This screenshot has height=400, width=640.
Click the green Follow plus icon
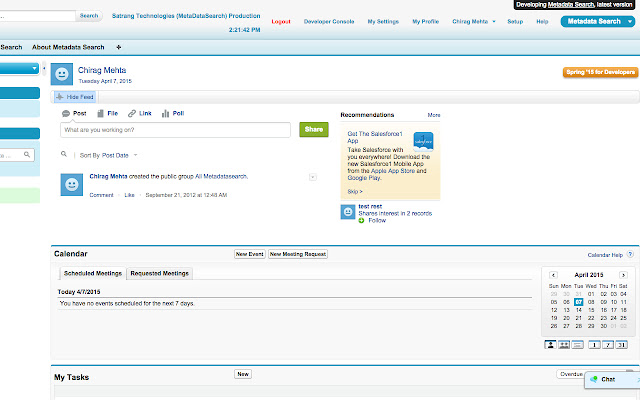coord(361,220)
